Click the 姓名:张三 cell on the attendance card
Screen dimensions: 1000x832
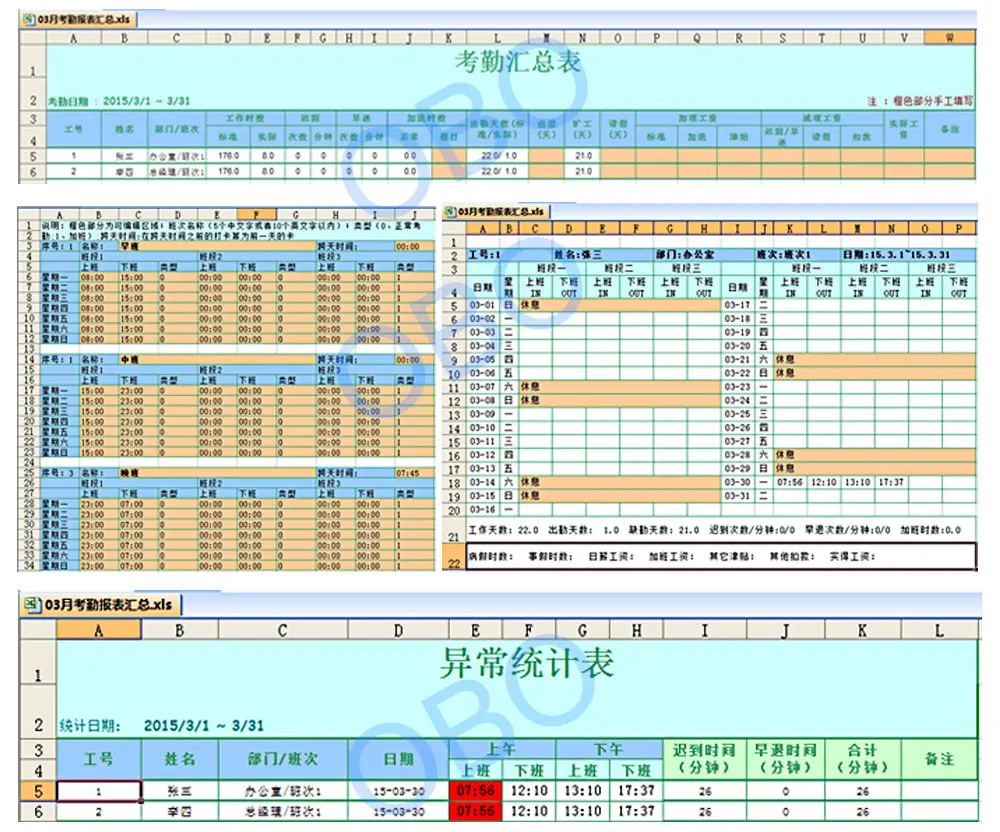(578, 255)
